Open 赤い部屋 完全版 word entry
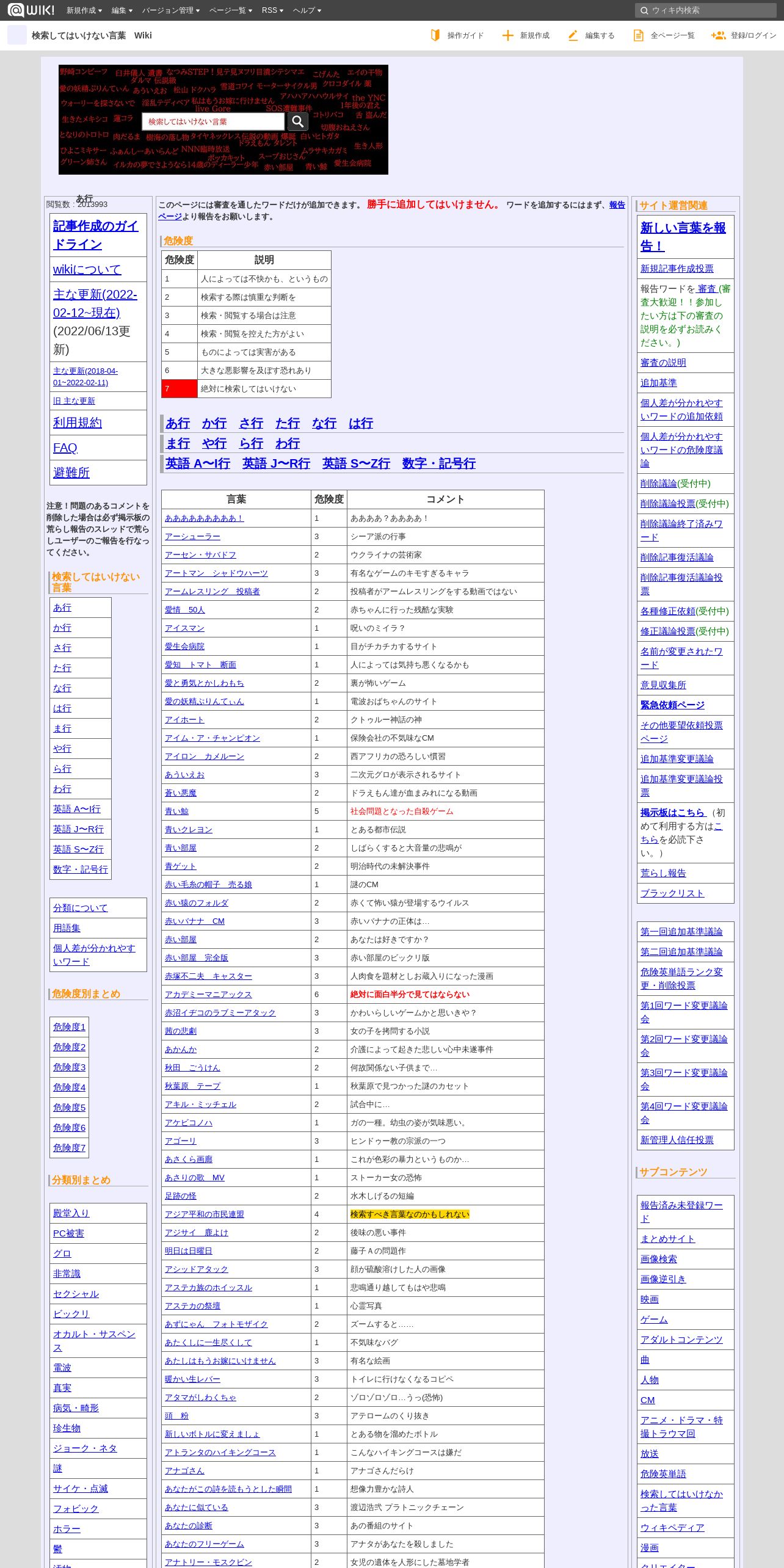 coord(197,957)
